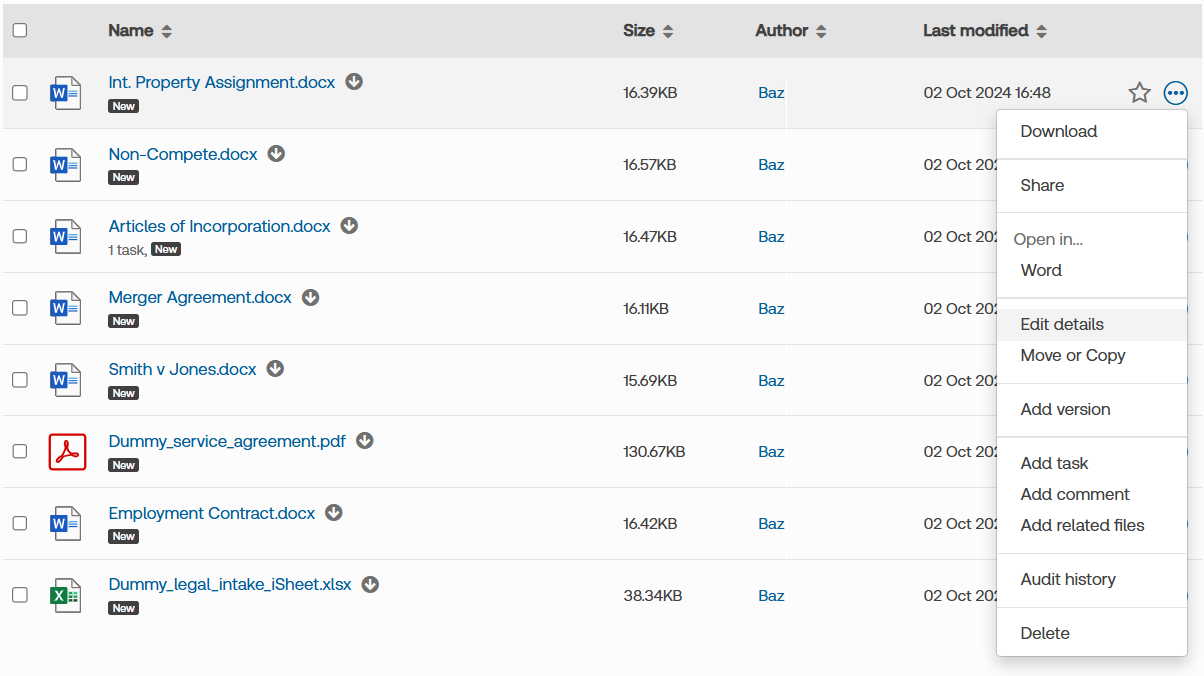The width and height of the screenshot is (1204, 676).
Task: Click the favorite star icon for Int. Property Assignment
Action: click(1139, 93)
